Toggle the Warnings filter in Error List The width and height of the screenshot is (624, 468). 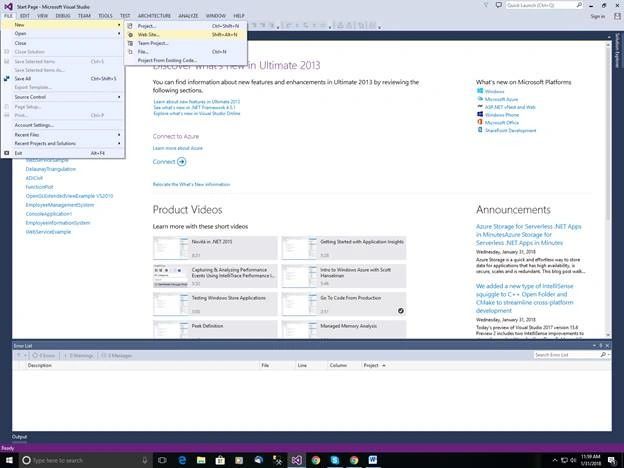[x=78, y=355]
